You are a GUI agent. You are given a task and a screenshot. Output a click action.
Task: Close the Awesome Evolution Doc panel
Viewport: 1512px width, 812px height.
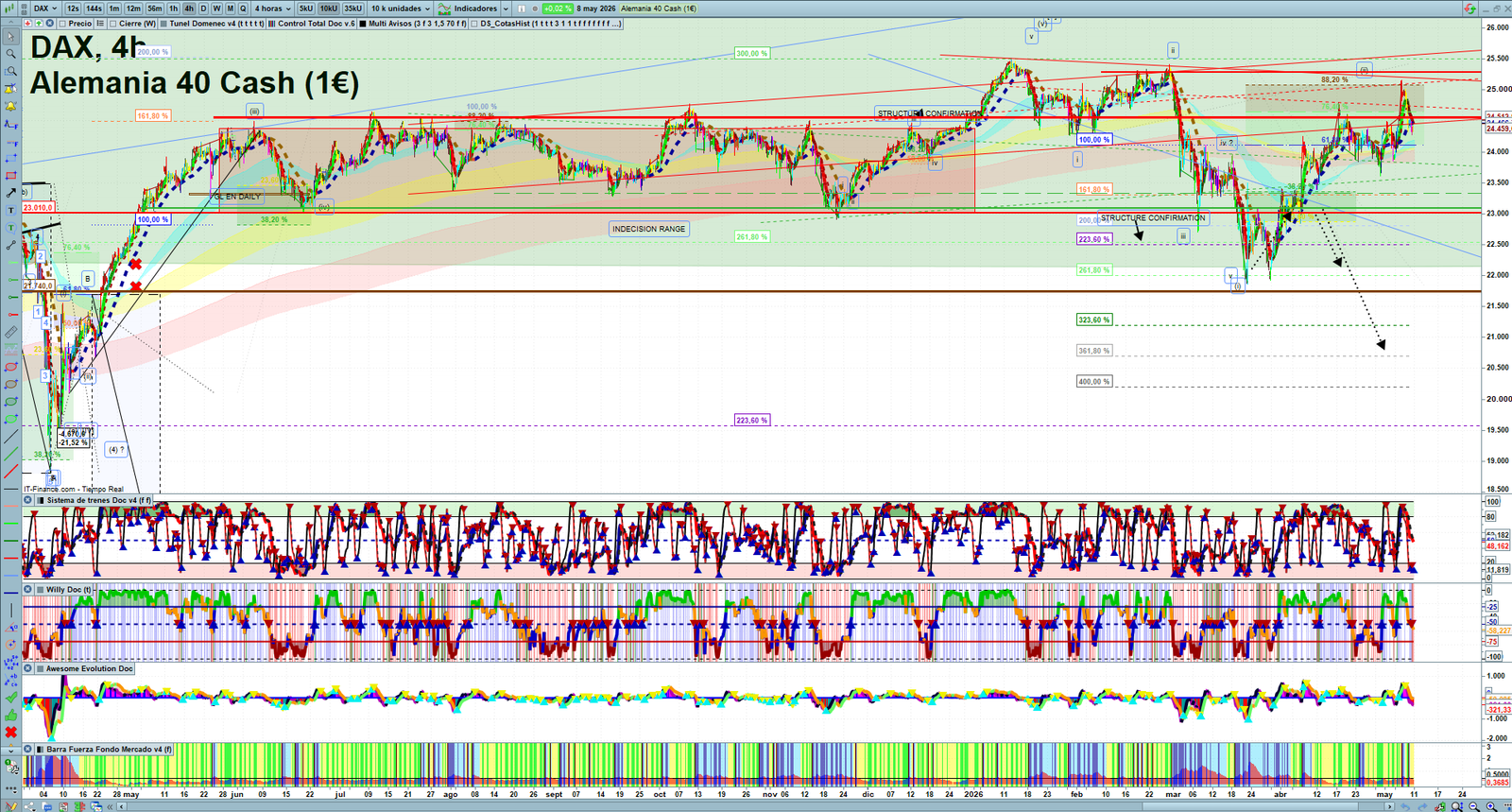27,668
